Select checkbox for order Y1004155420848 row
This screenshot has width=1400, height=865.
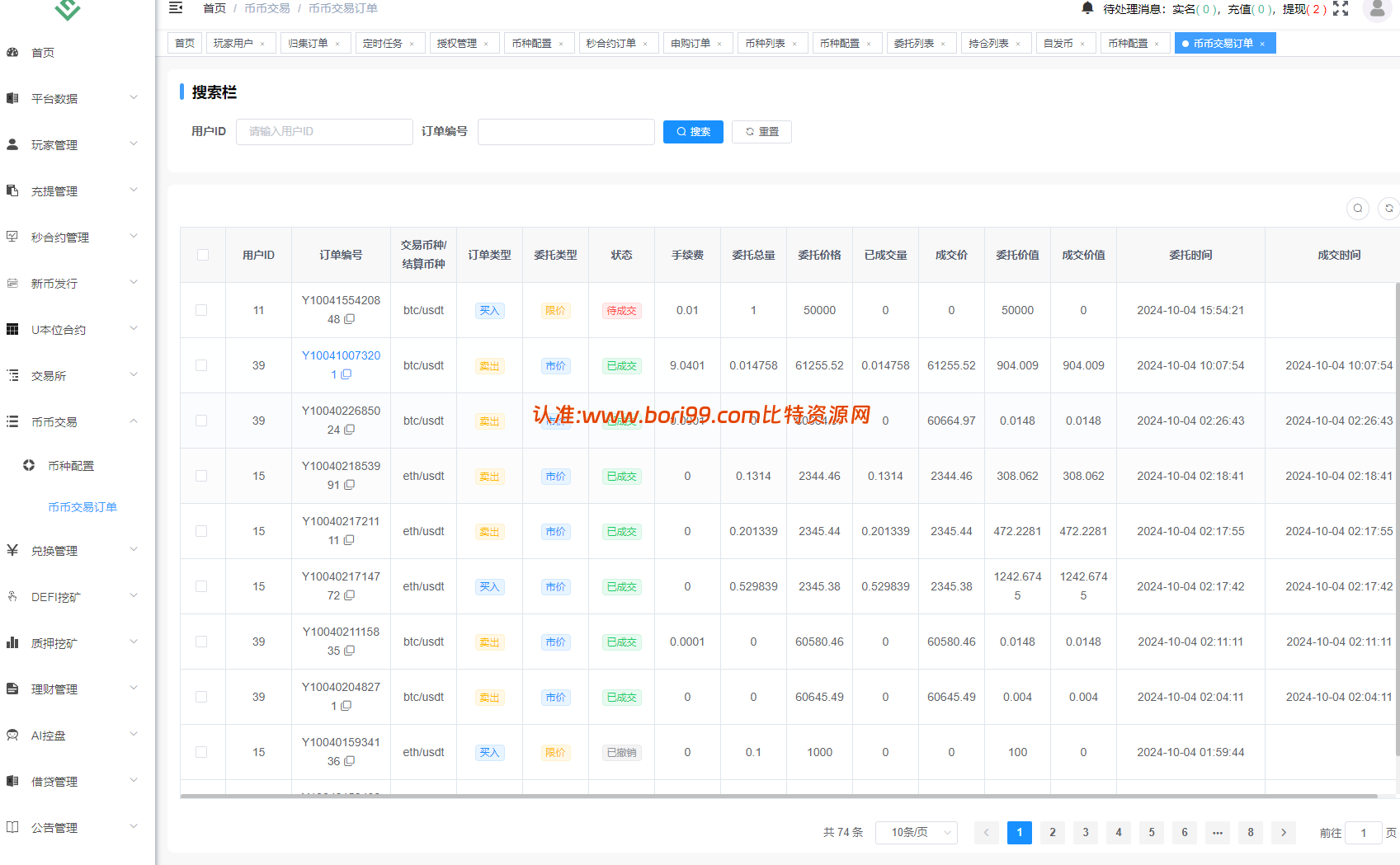click(x=201, y=310)
